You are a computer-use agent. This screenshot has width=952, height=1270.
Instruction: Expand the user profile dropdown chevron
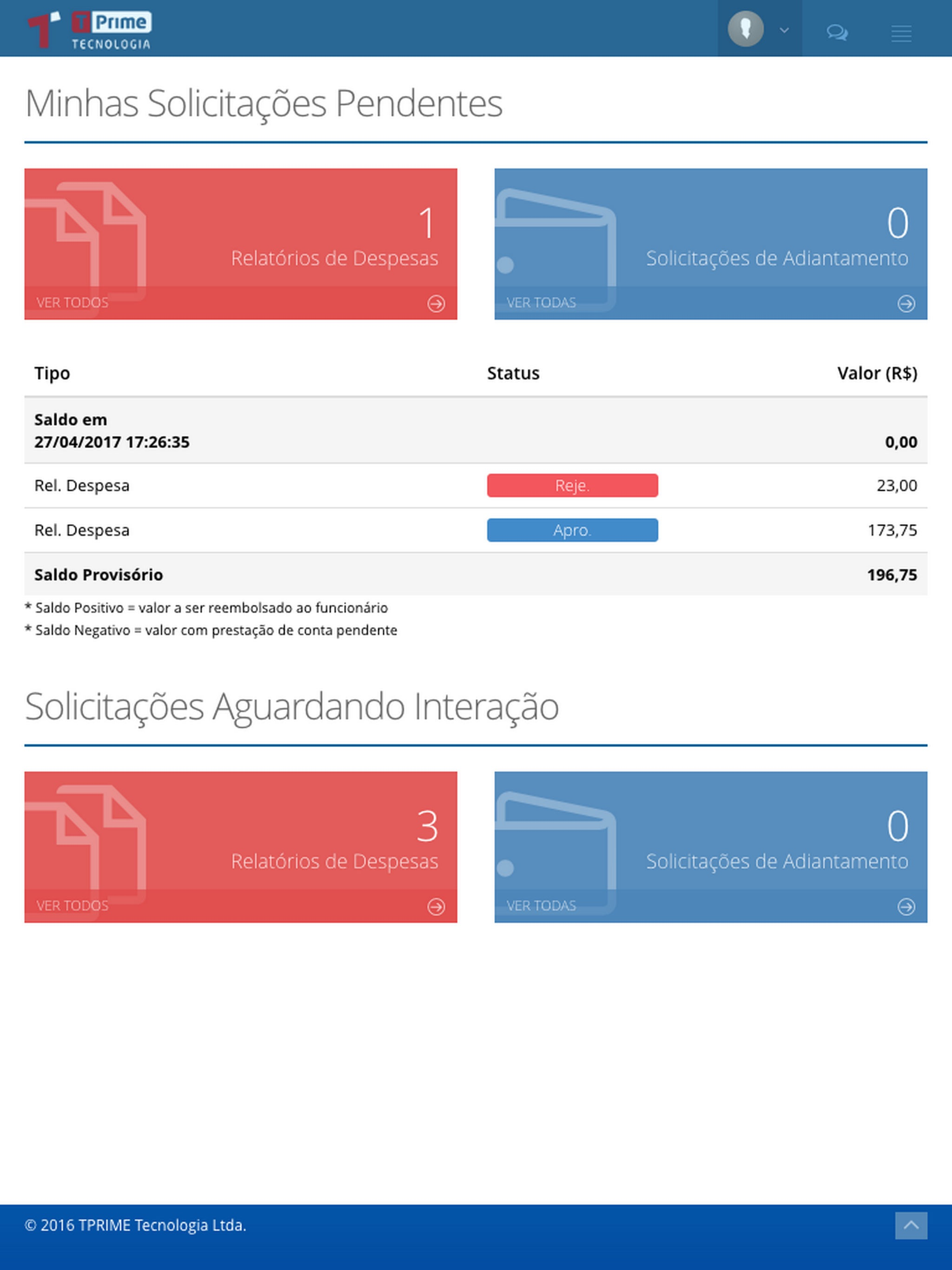[x=784, y=30]
